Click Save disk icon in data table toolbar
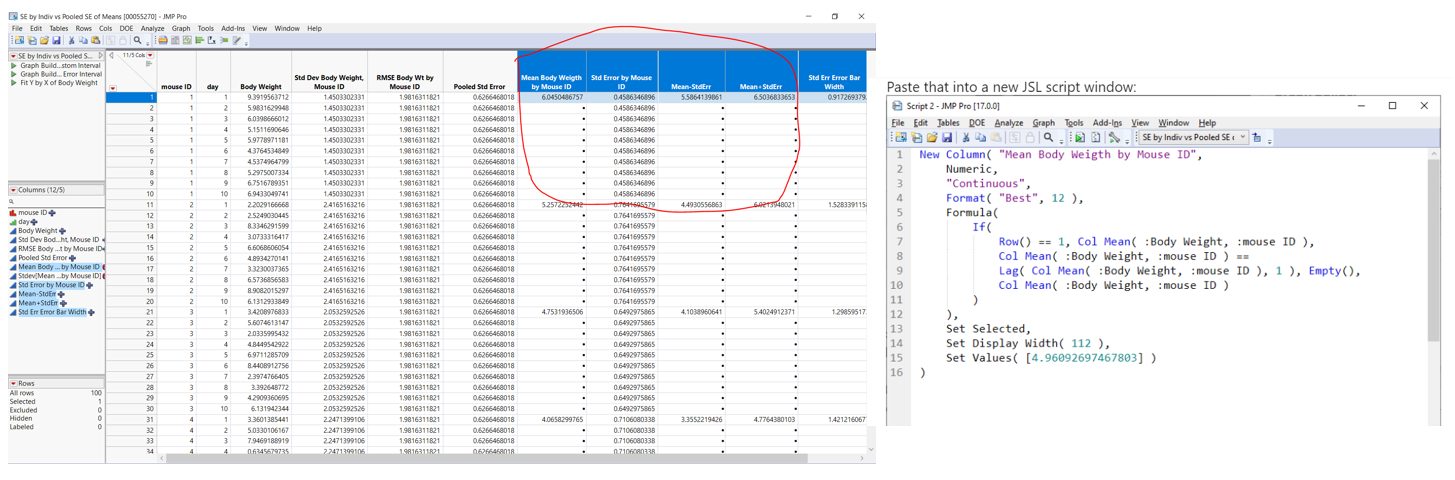Viewport: 1455px width, 480px height. click(x=56, y=41)
